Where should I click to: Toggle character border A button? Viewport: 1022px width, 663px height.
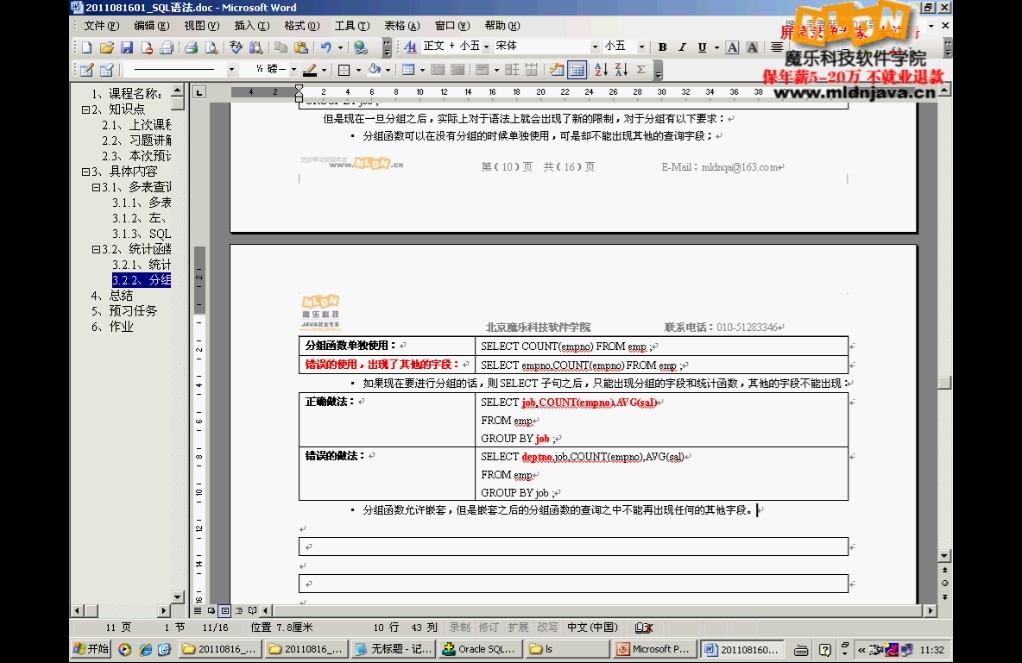click(x=733, y=47)
